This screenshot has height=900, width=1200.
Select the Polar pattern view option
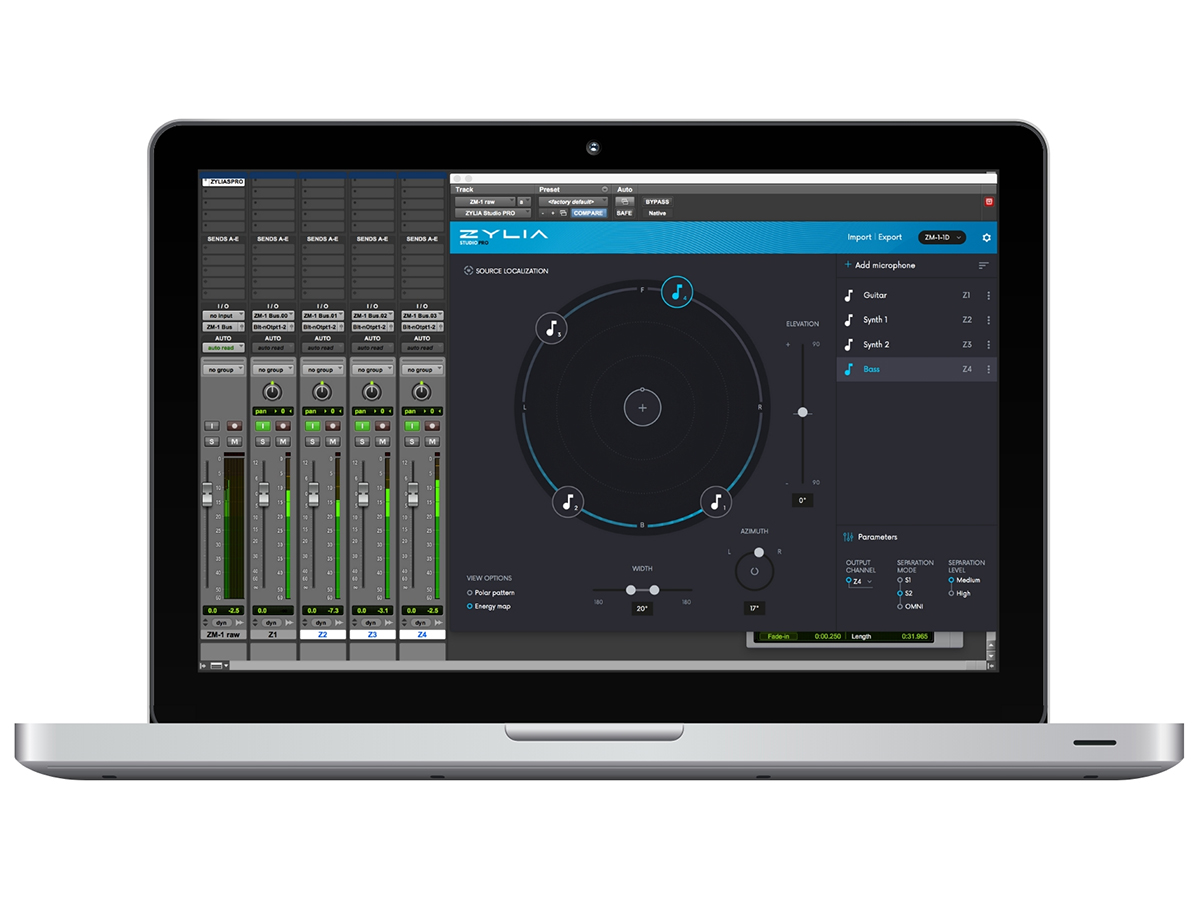(470, 593)
